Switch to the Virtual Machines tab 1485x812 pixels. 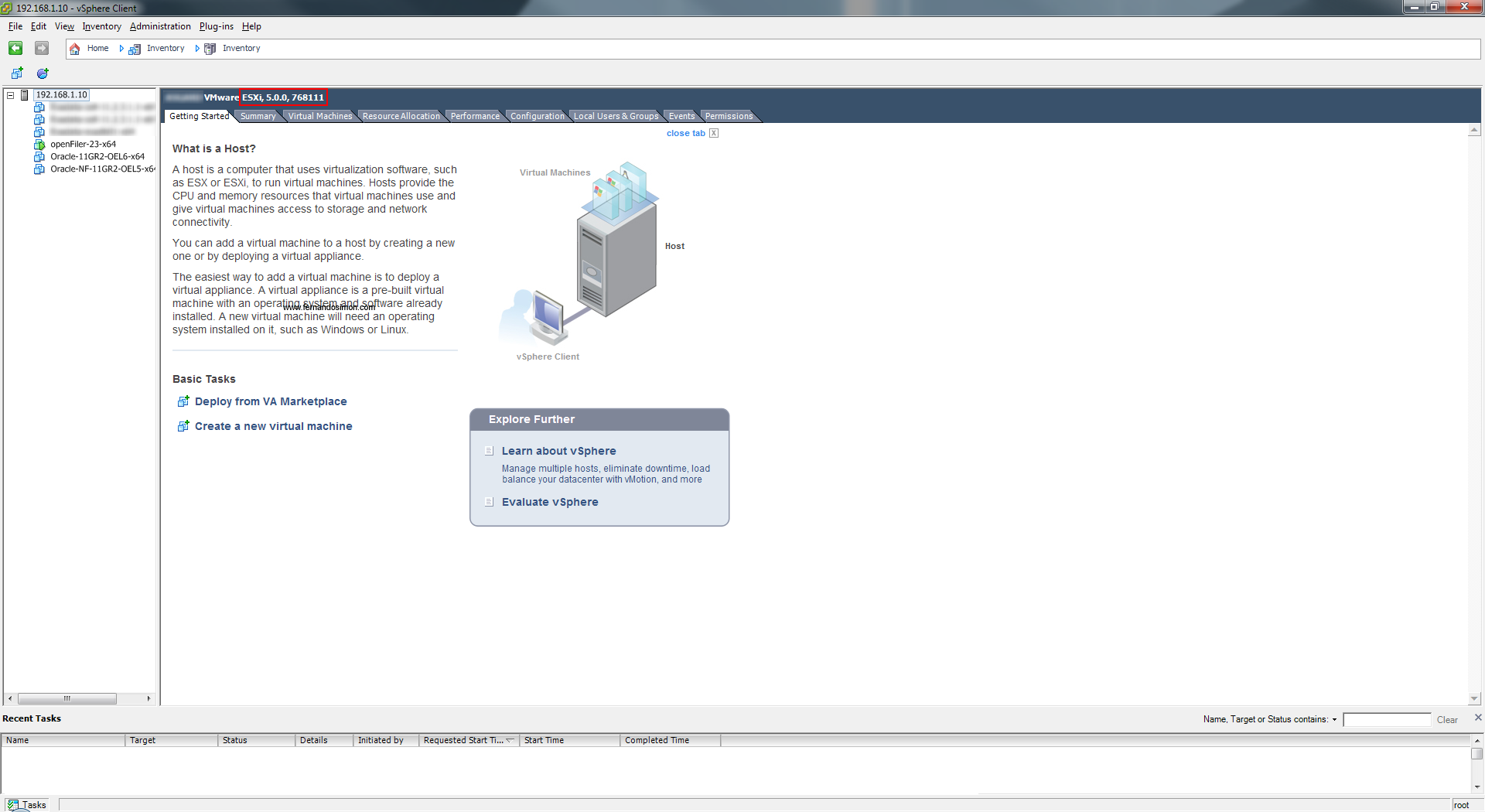pyautogui.click(x=320, y=116)
